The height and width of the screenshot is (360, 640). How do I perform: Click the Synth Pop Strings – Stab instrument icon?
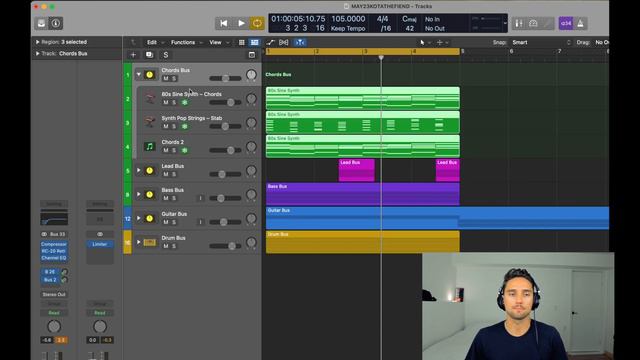150,122
